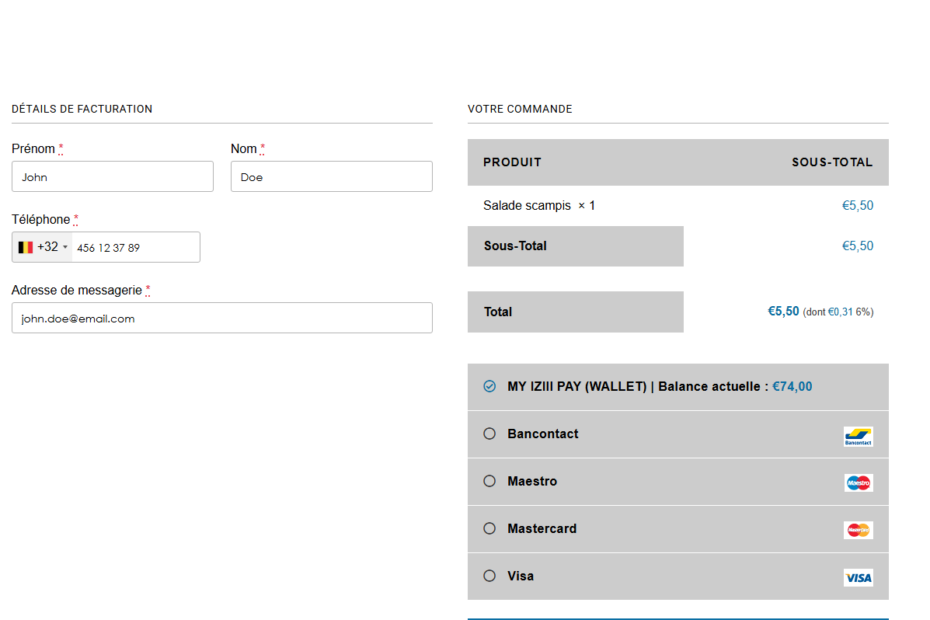Click the Visa logo icon
The height and width of the screenshot is (620, 930).
pyautogui.click(x=857, y=577)
